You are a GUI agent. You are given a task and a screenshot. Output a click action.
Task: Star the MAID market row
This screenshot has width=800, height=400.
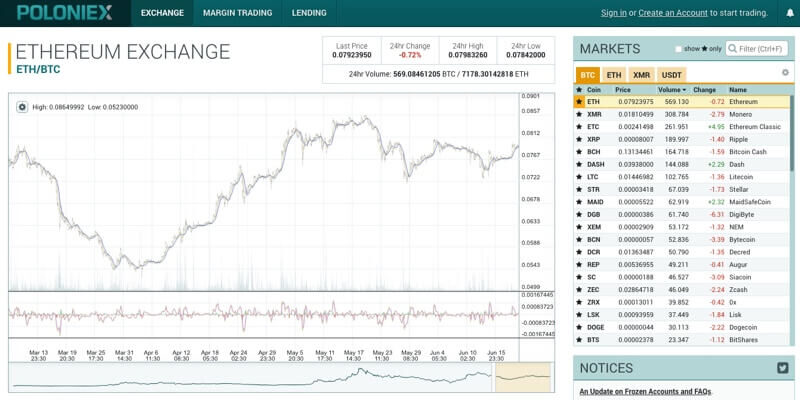coord(579,202)
